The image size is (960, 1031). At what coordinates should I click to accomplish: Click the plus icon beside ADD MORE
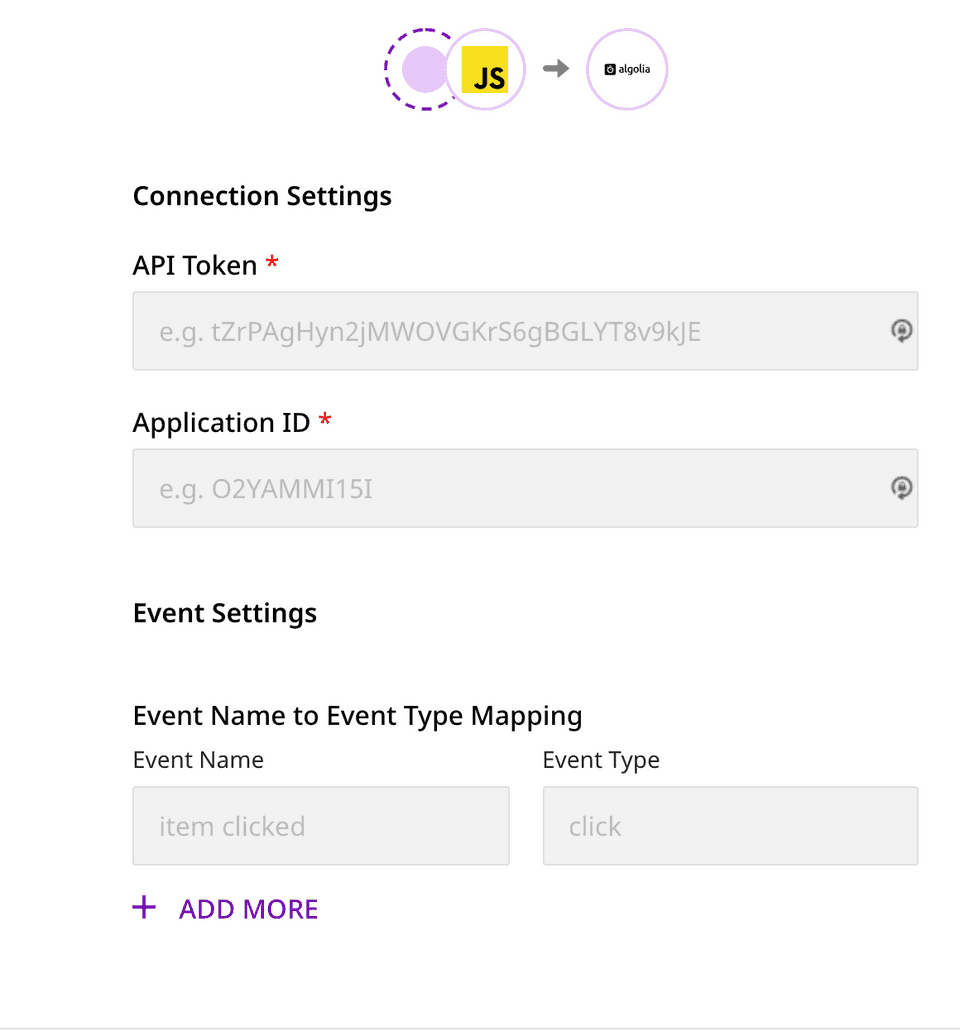144,907
